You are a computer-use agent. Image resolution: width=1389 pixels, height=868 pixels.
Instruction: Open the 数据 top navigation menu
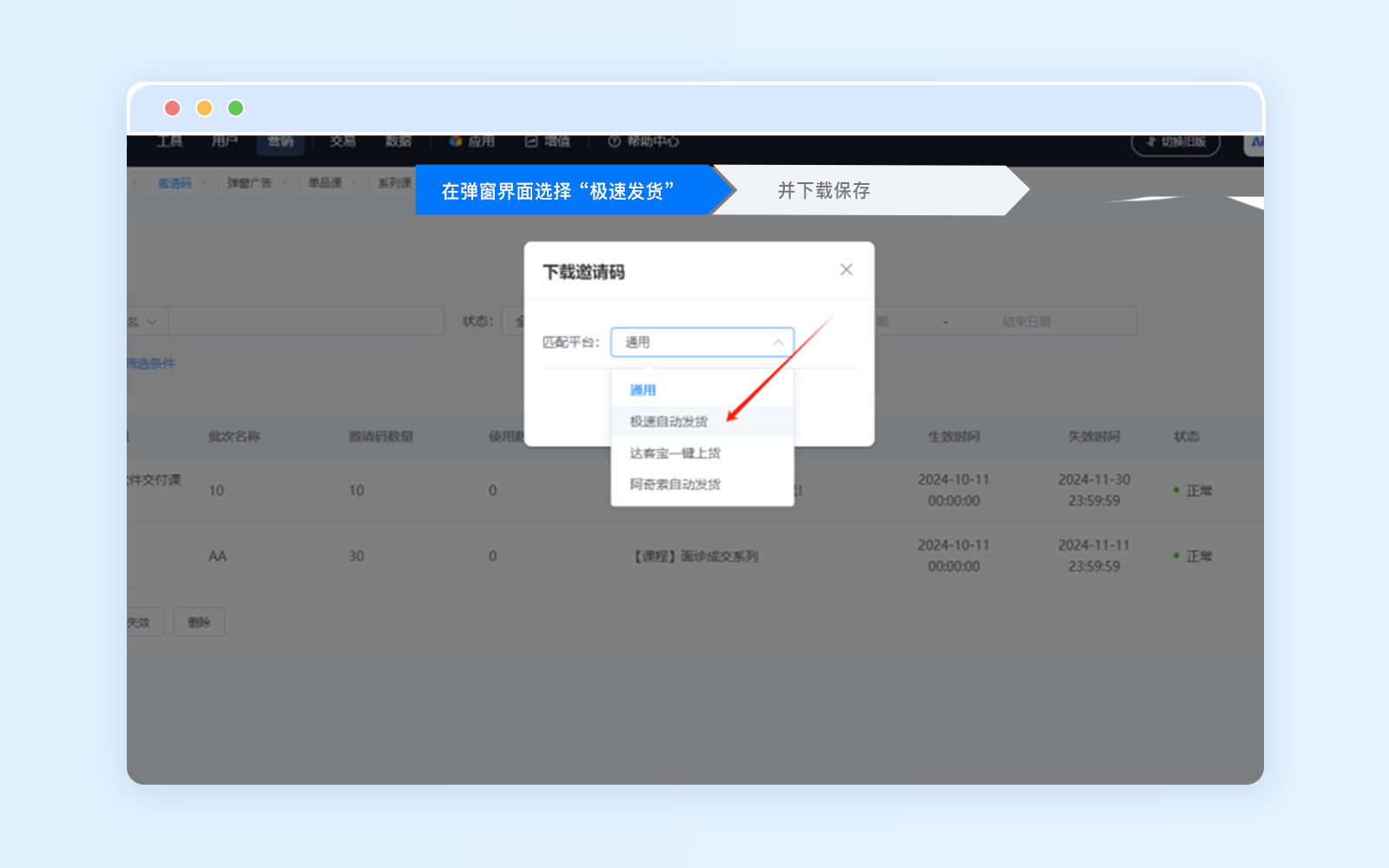(398, 141)
